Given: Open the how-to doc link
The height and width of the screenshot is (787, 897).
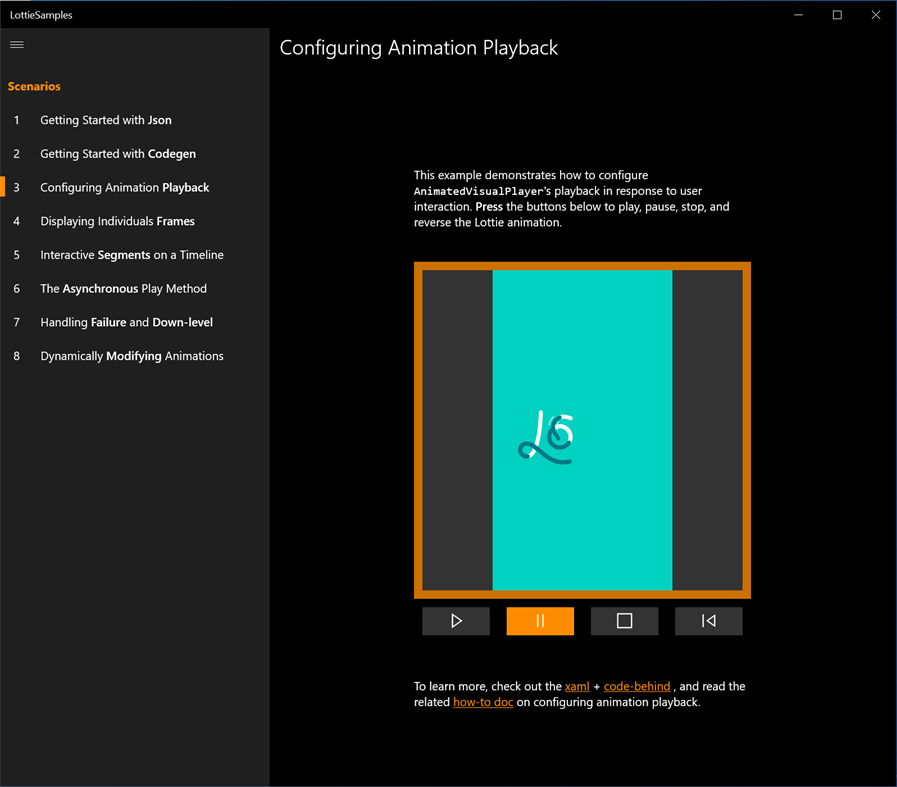Looking at the screenshot, I should 483,702.
